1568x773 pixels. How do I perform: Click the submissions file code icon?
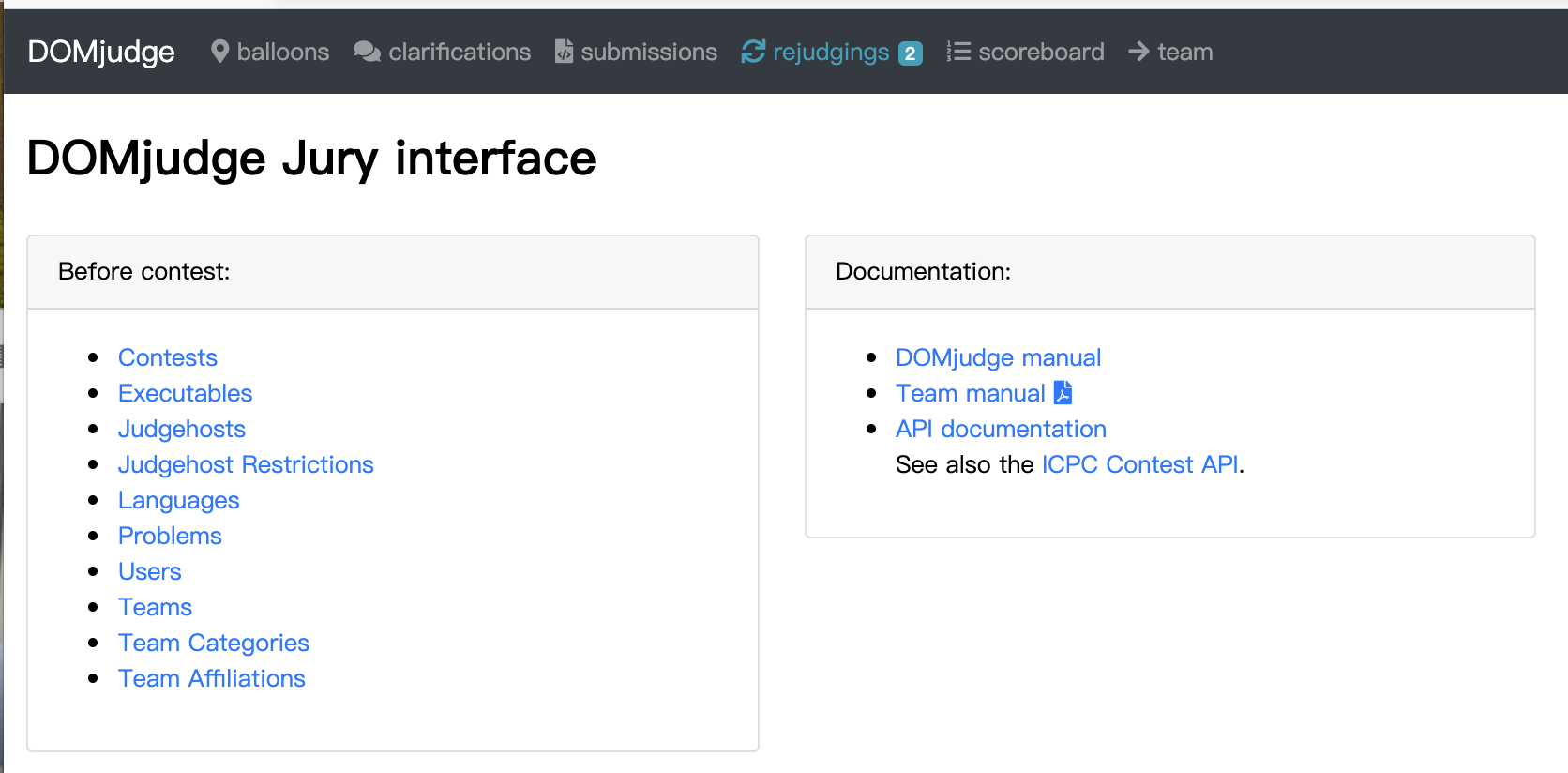[x=564, y=52]
